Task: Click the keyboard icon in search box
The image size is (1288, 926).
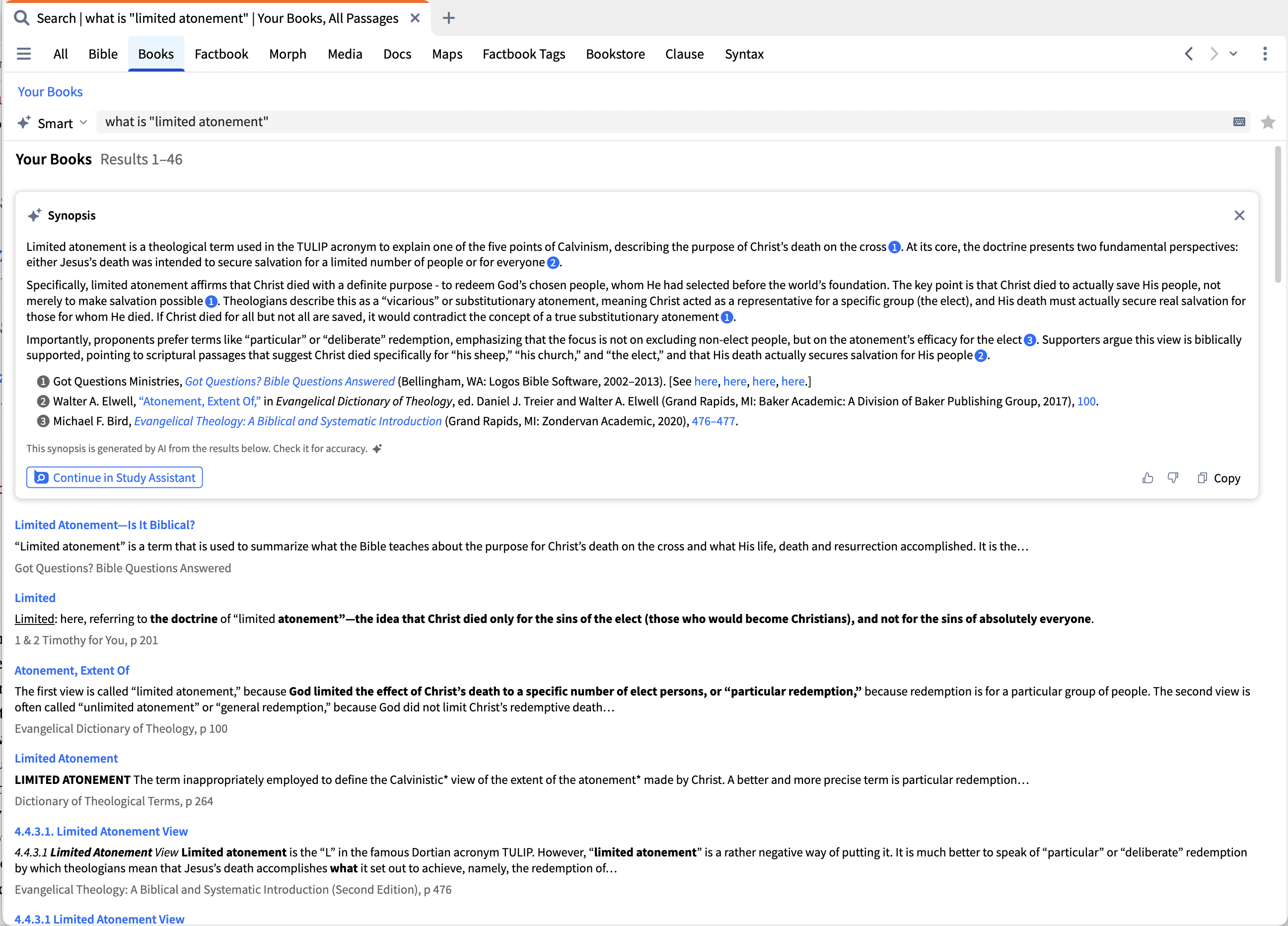Action: [1239, 122]
